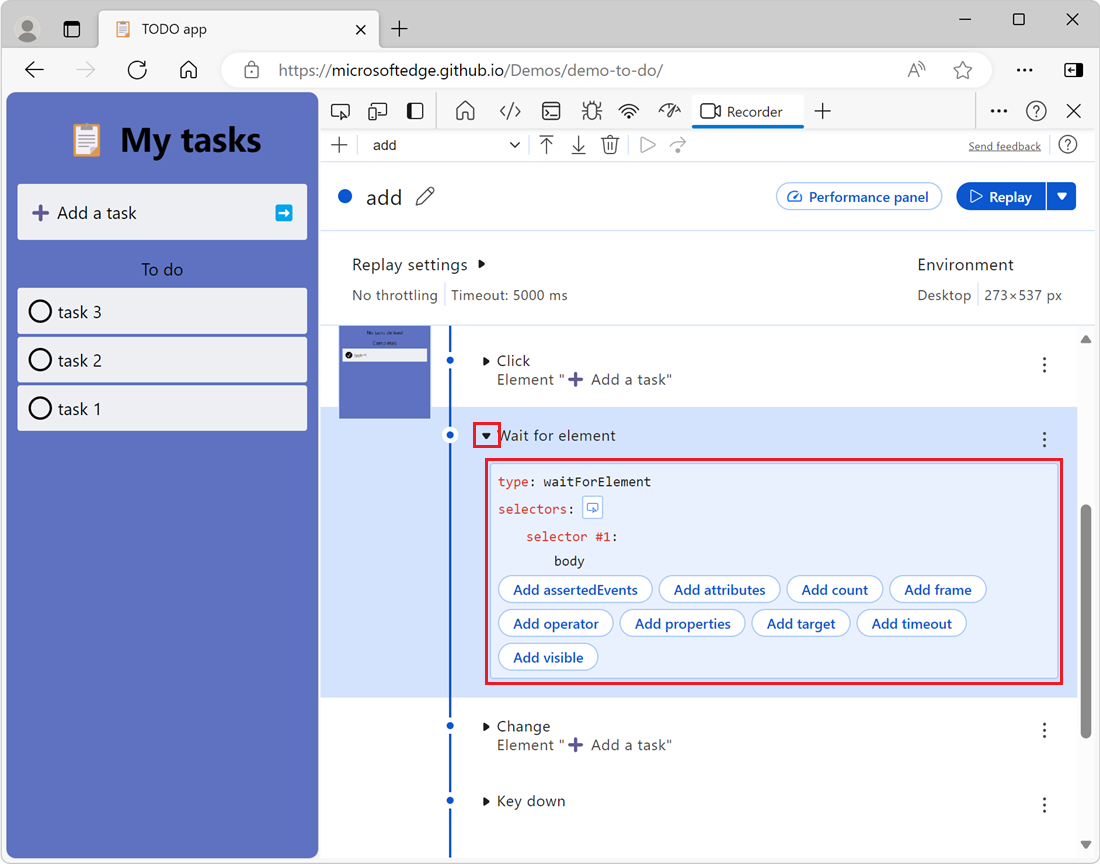Mark task 2 as completed
Viewport: 1100px width, 864px height.
click(x=40, y=360)
